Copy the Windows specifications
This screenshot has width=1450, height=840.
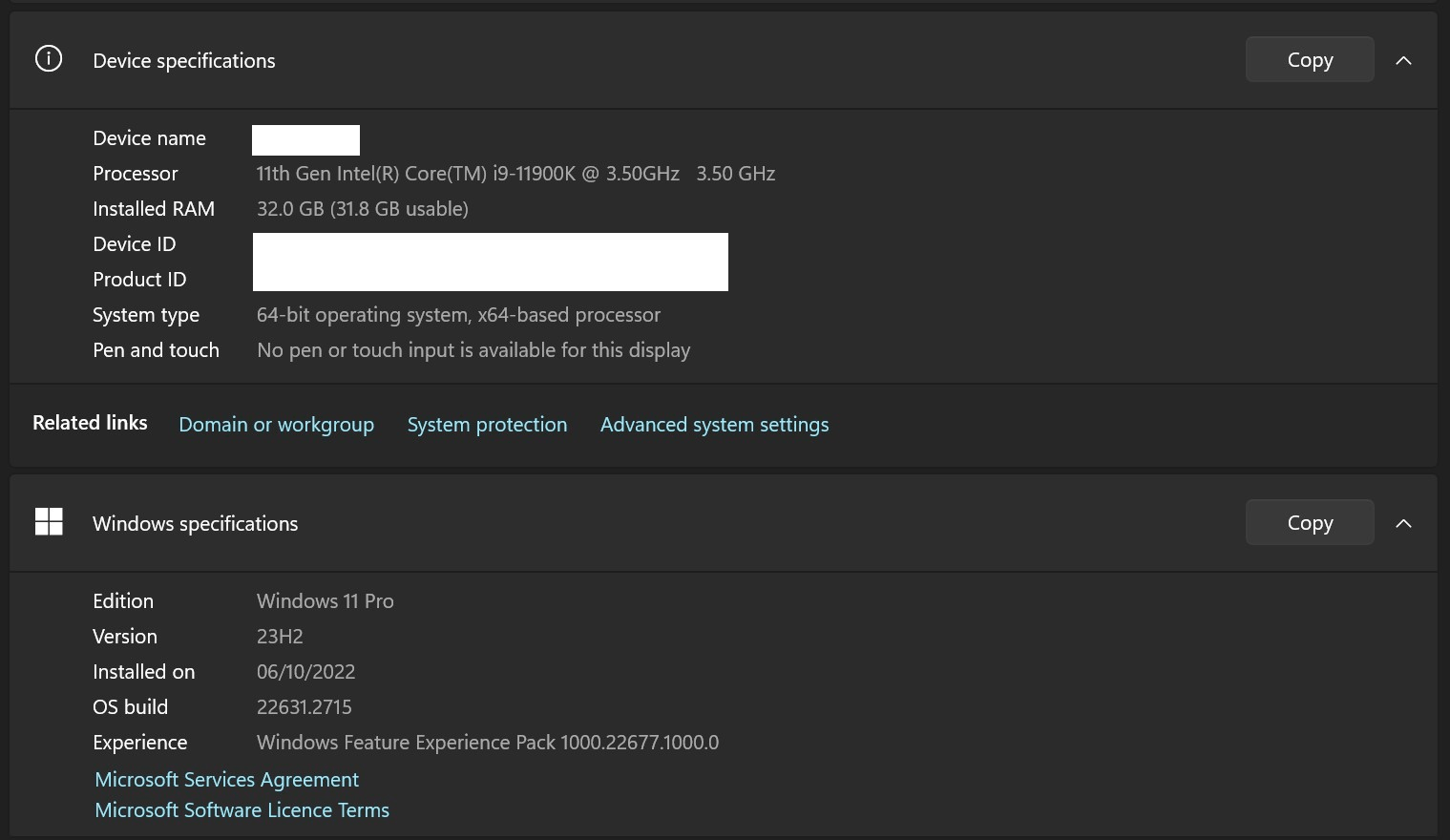(x=1309, y=522)
